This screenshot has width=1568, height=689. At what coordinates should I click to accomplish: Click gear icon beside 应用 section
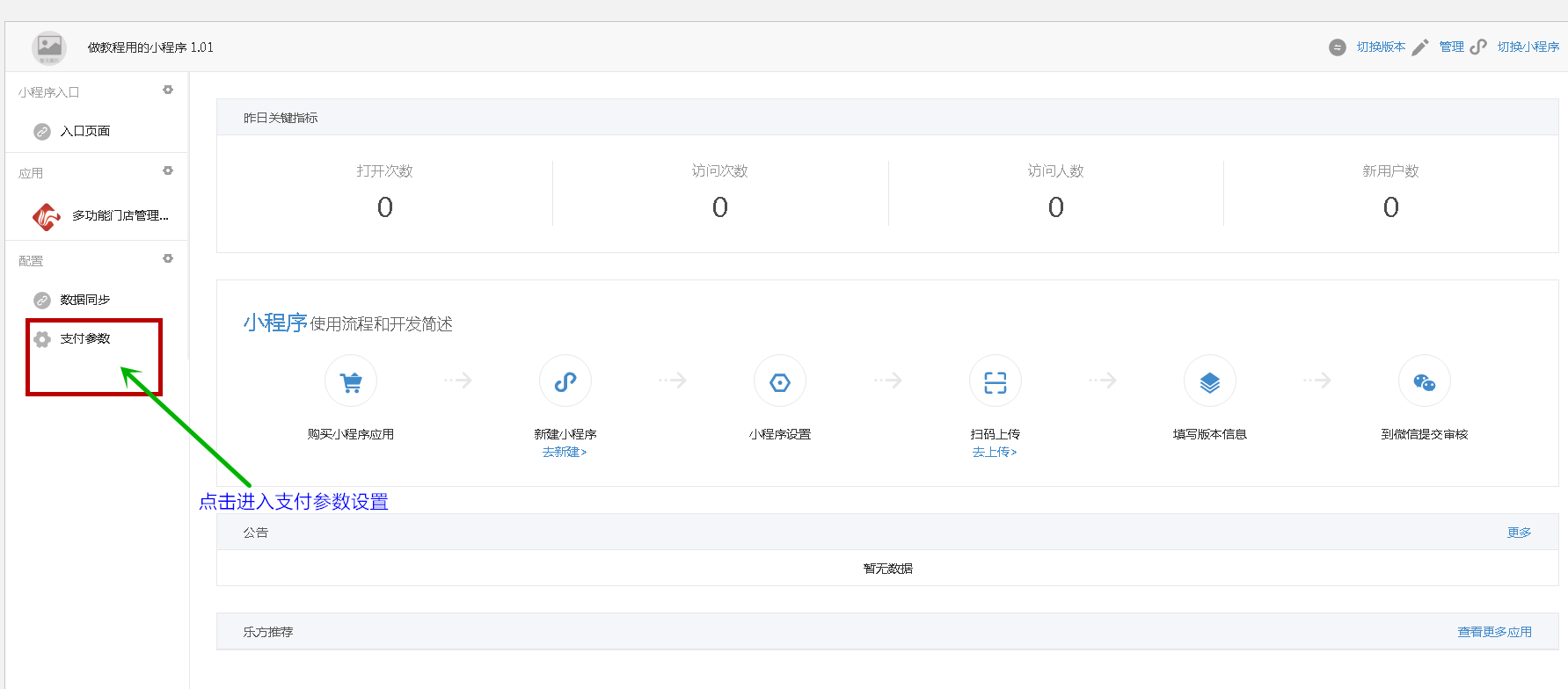click(168, 170)
